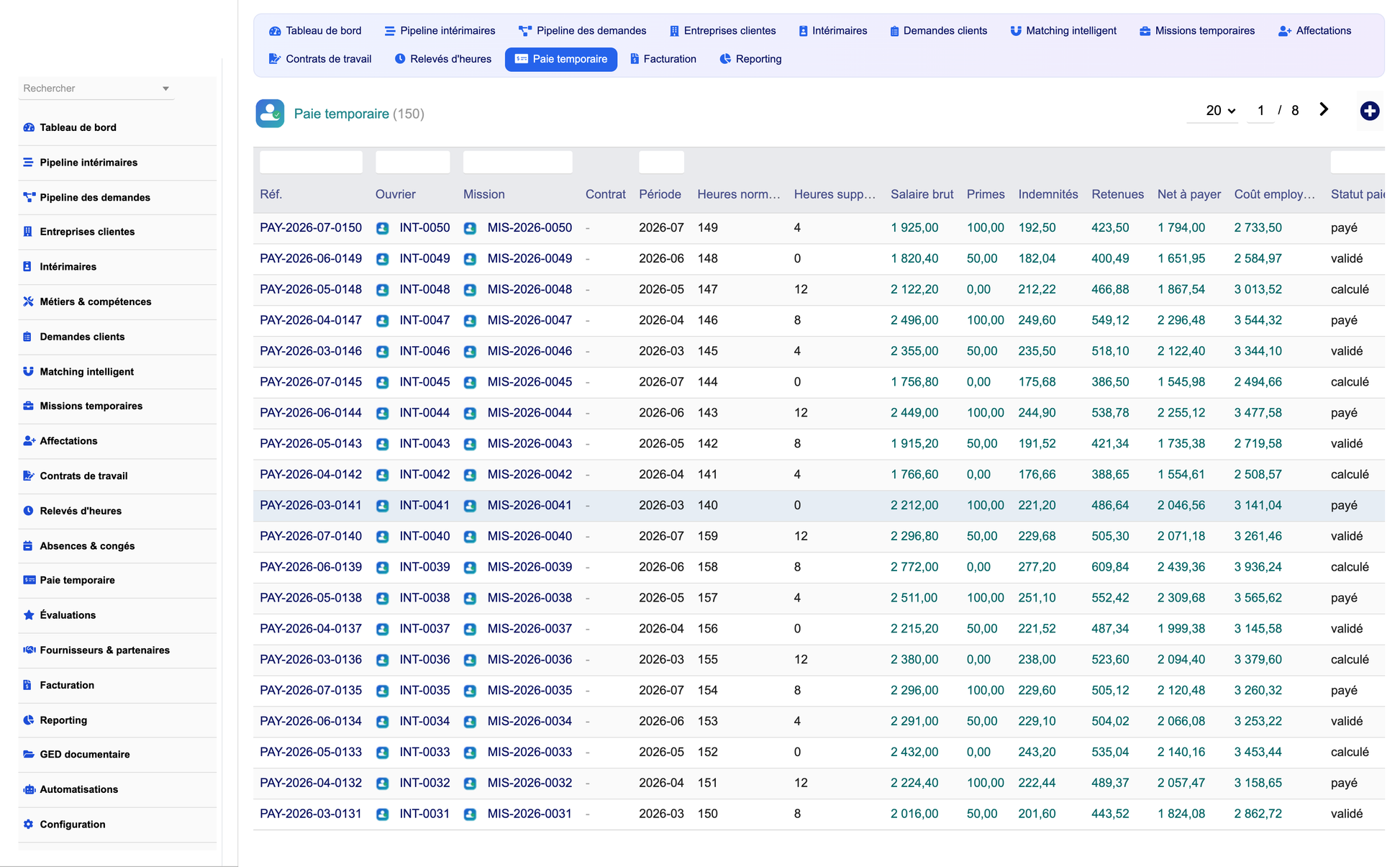Click the Facturation invoice icon in top tabs
1400x867 pixels.
coord(635,59)
